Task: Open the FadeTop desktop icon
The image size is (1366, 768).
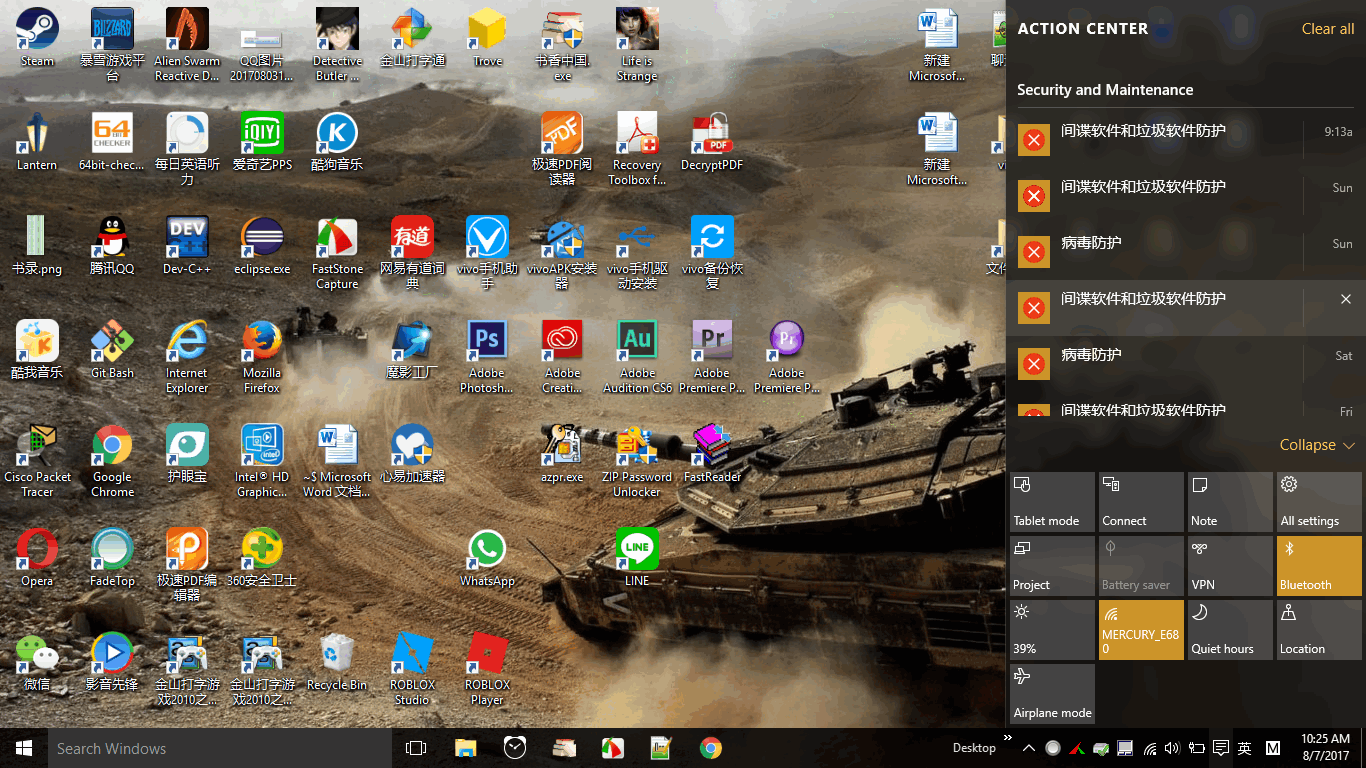Action: click(112, 558)
